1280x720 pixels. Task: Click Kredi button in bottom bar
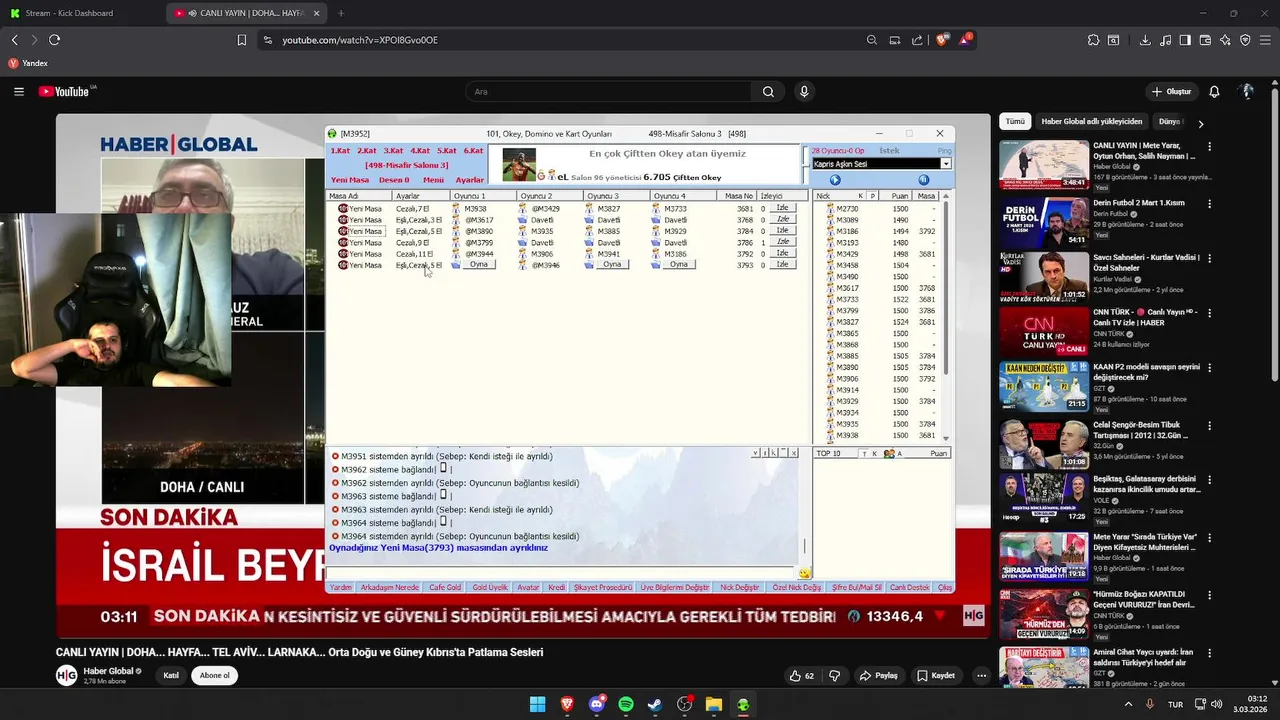(557, 588)
